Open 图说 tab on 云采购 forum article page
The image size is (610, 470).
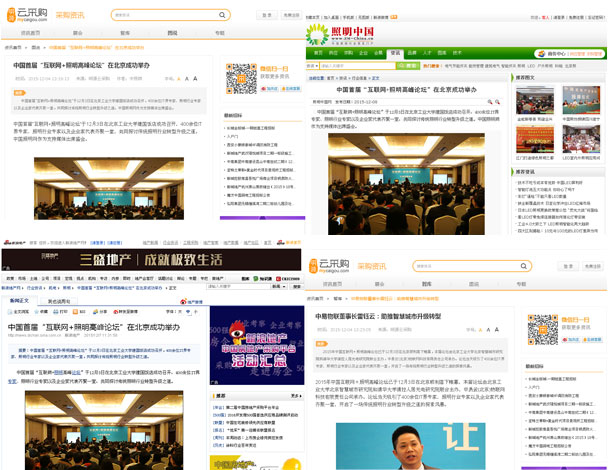[172, 33]
